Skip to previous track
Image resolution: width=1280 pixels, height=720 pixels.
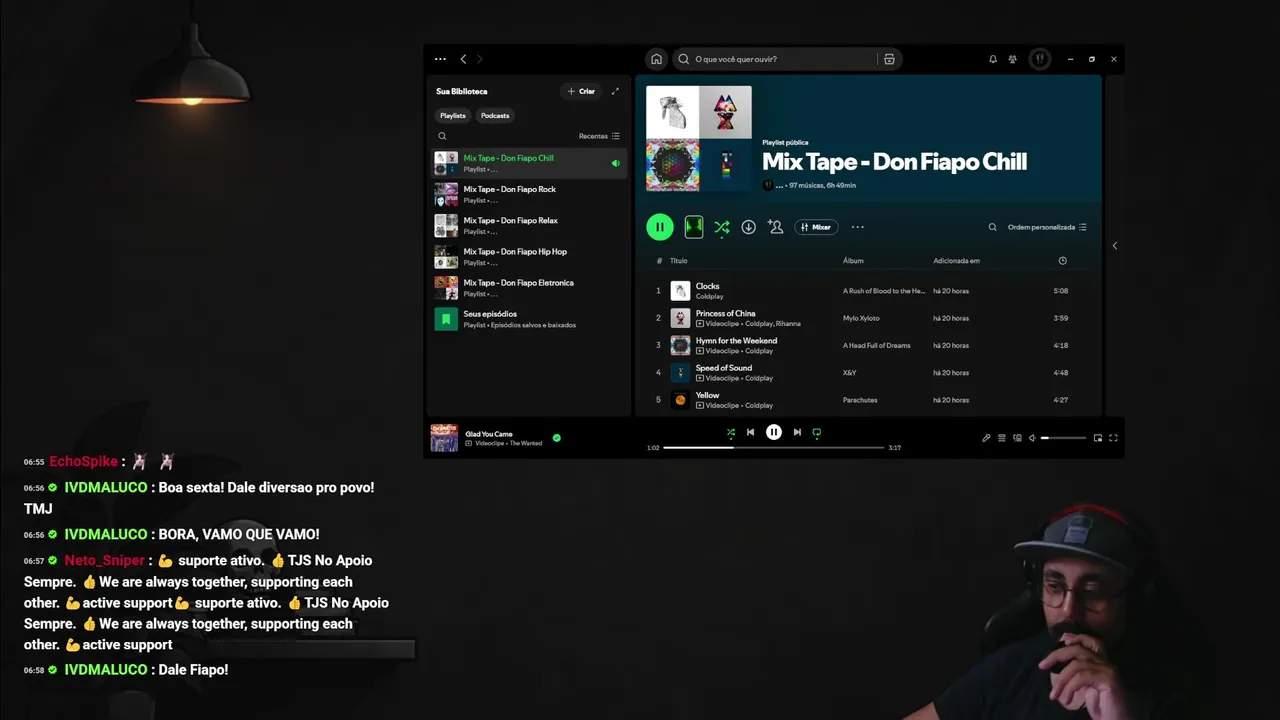pos(751,432)
